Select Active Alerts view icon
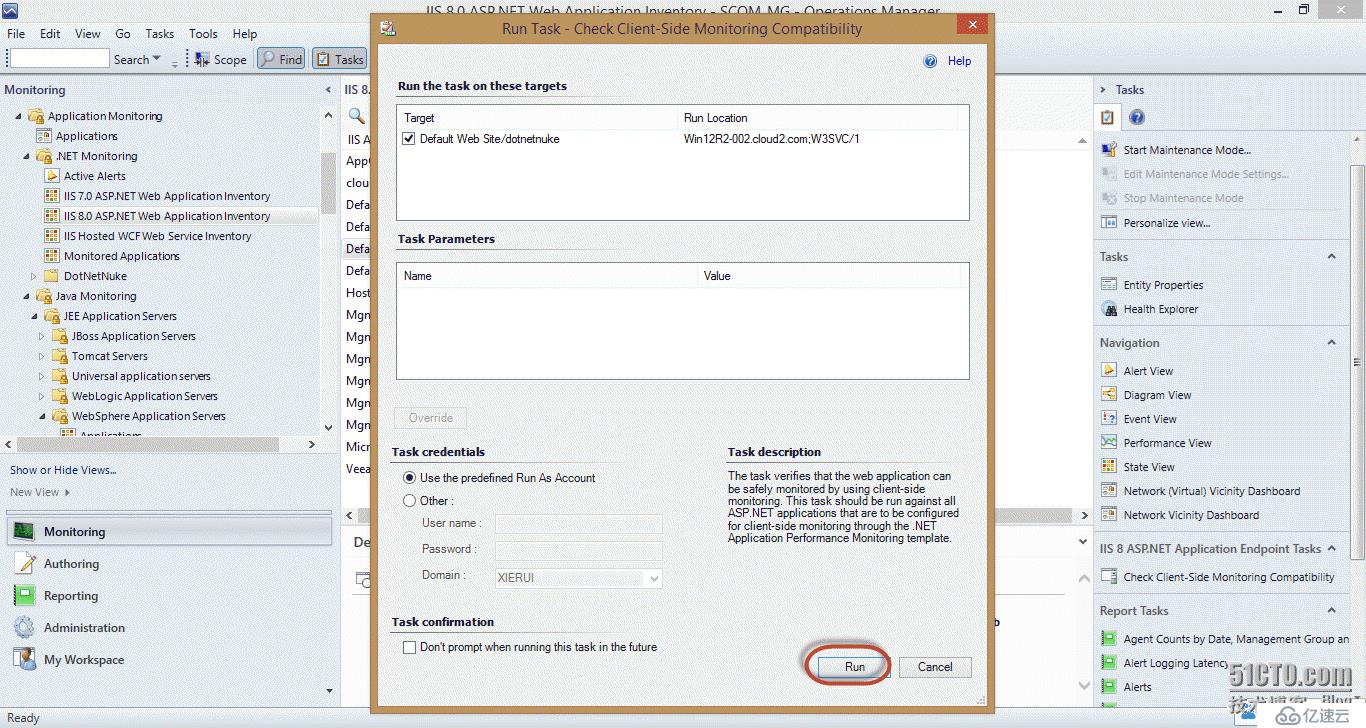The image size is (1366, 728). pos(53,176)
